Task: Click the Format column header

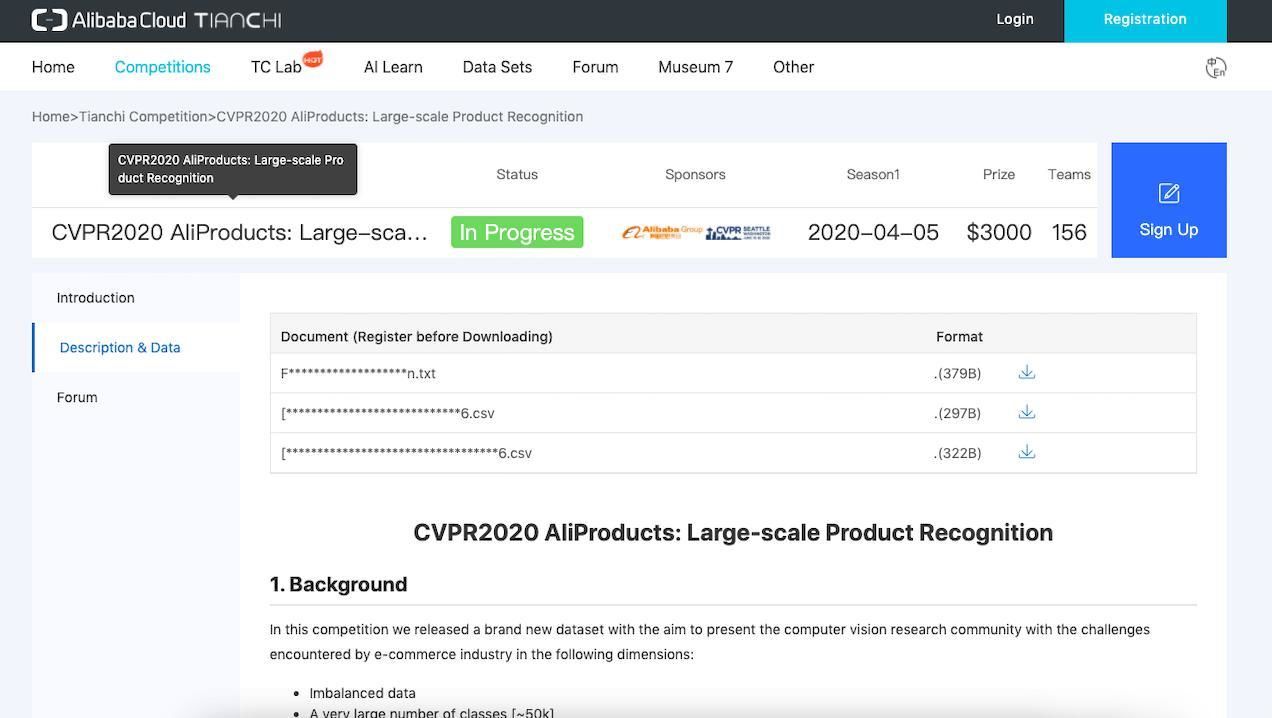Action: point(959,337)
